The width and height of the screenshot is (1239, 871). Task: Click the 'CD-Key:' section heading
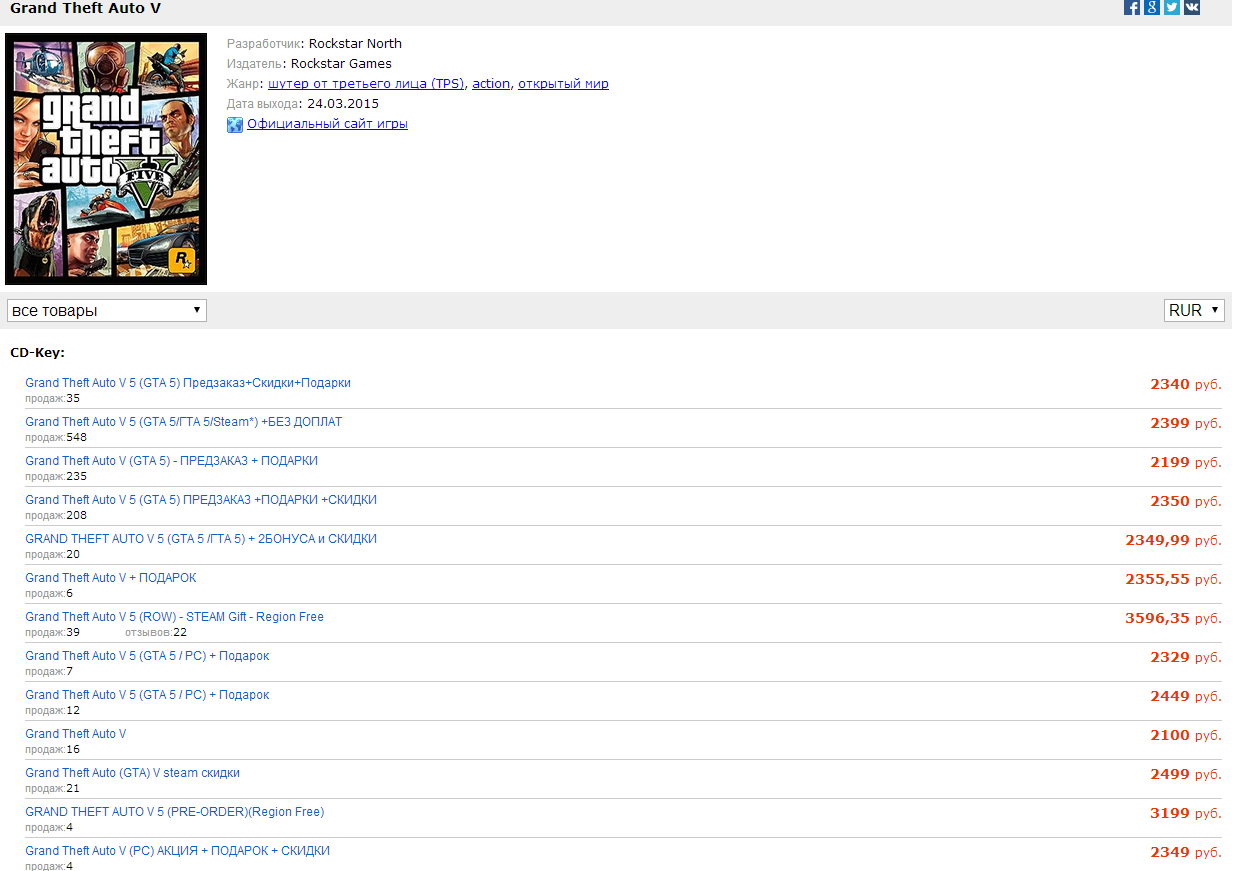click(x=37, y=353)
